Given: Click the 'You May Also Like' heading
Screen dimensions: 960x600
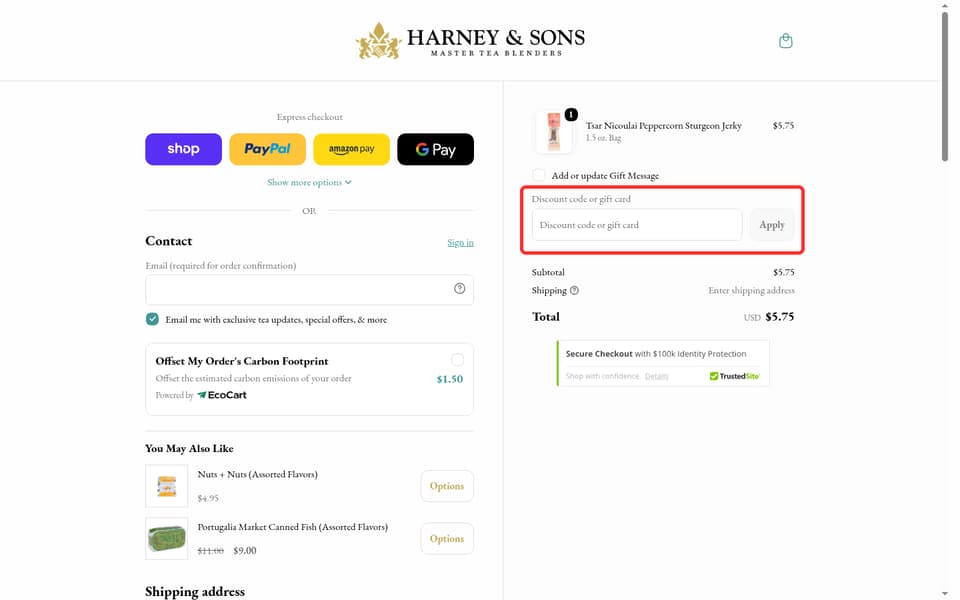Looking at the screenshot, I should click(189, 448).
